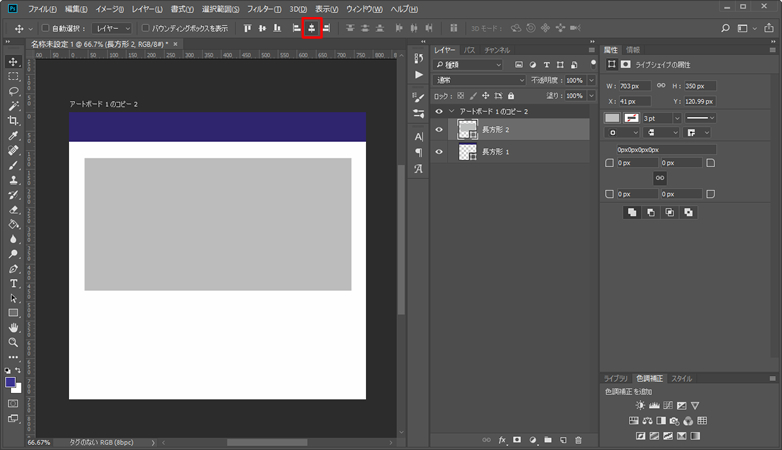The height and width of the screenshot is (450, 782).
Task: Hide the 長方形 1 layer
Action: tap(439, 152)
